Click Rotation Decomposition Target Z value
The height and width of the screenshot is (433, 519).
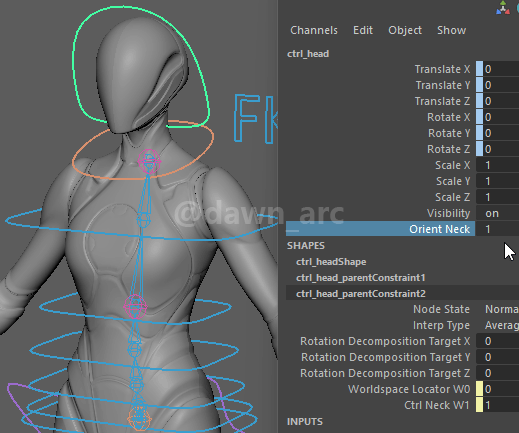[x=497, y=373]
